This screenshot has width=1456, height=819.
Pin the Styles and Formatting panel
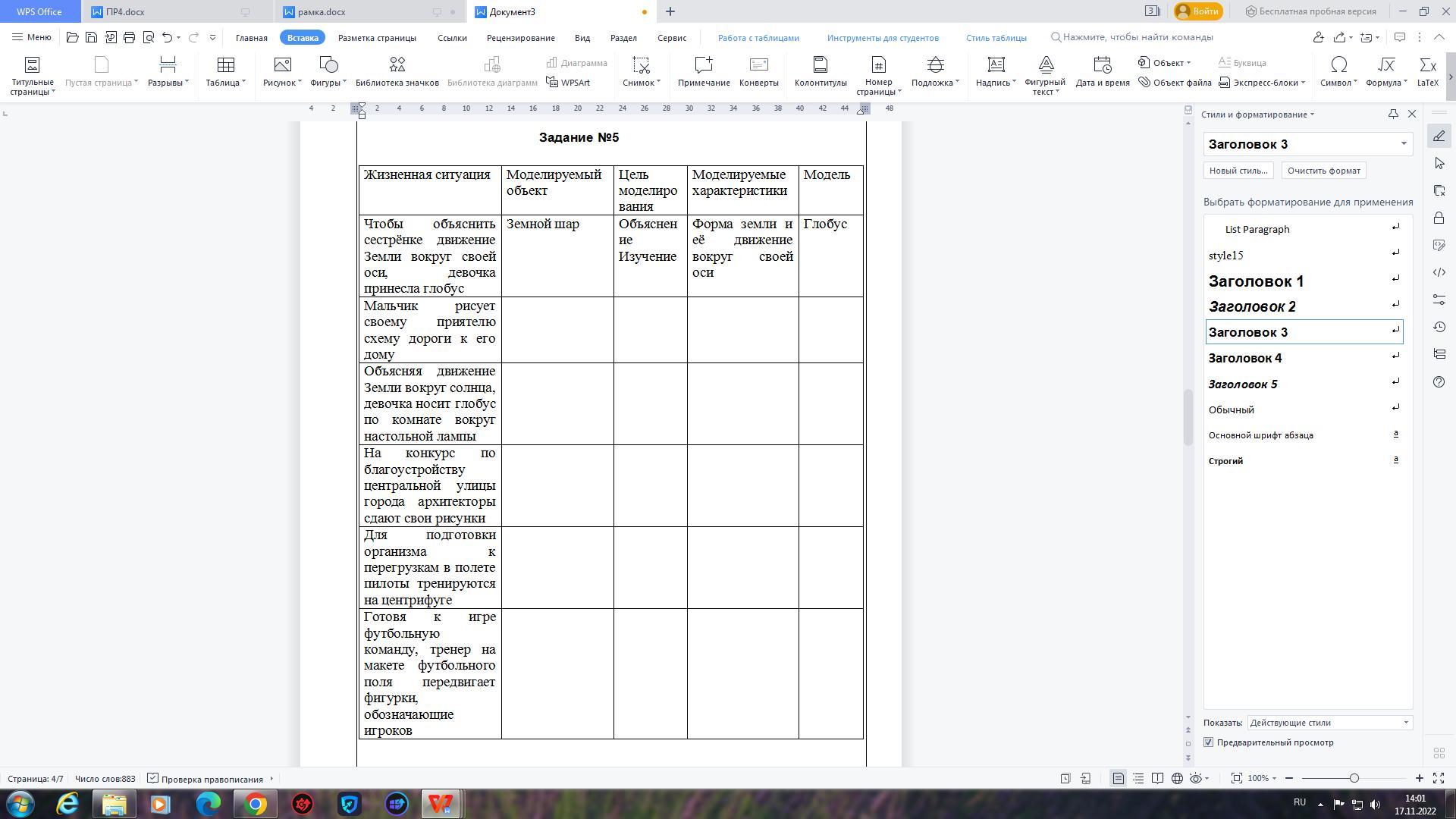1393,114
